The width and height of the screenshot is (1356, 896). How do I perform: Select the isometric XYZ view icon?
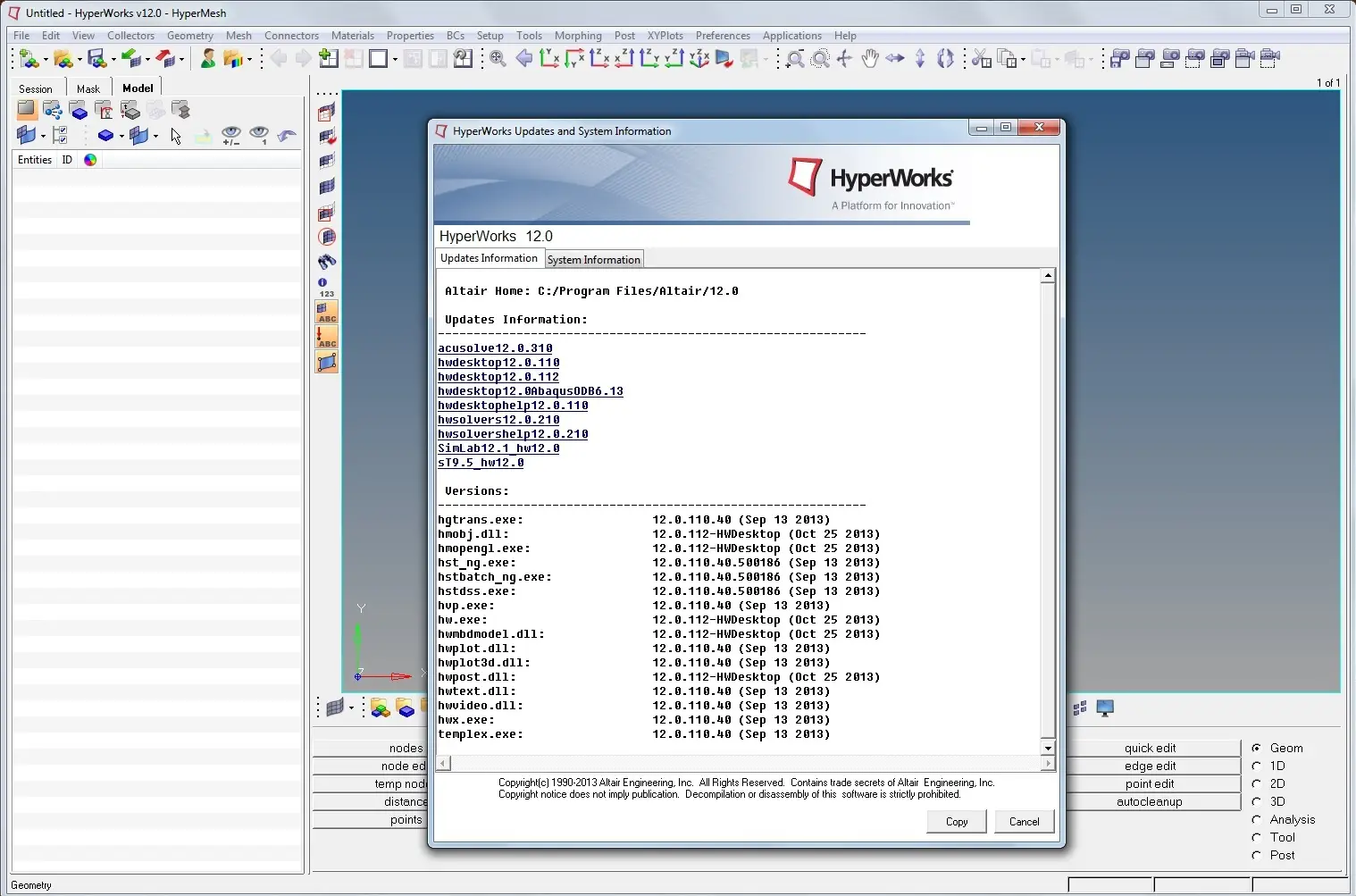pyautogui.click(x=699, y=59)
